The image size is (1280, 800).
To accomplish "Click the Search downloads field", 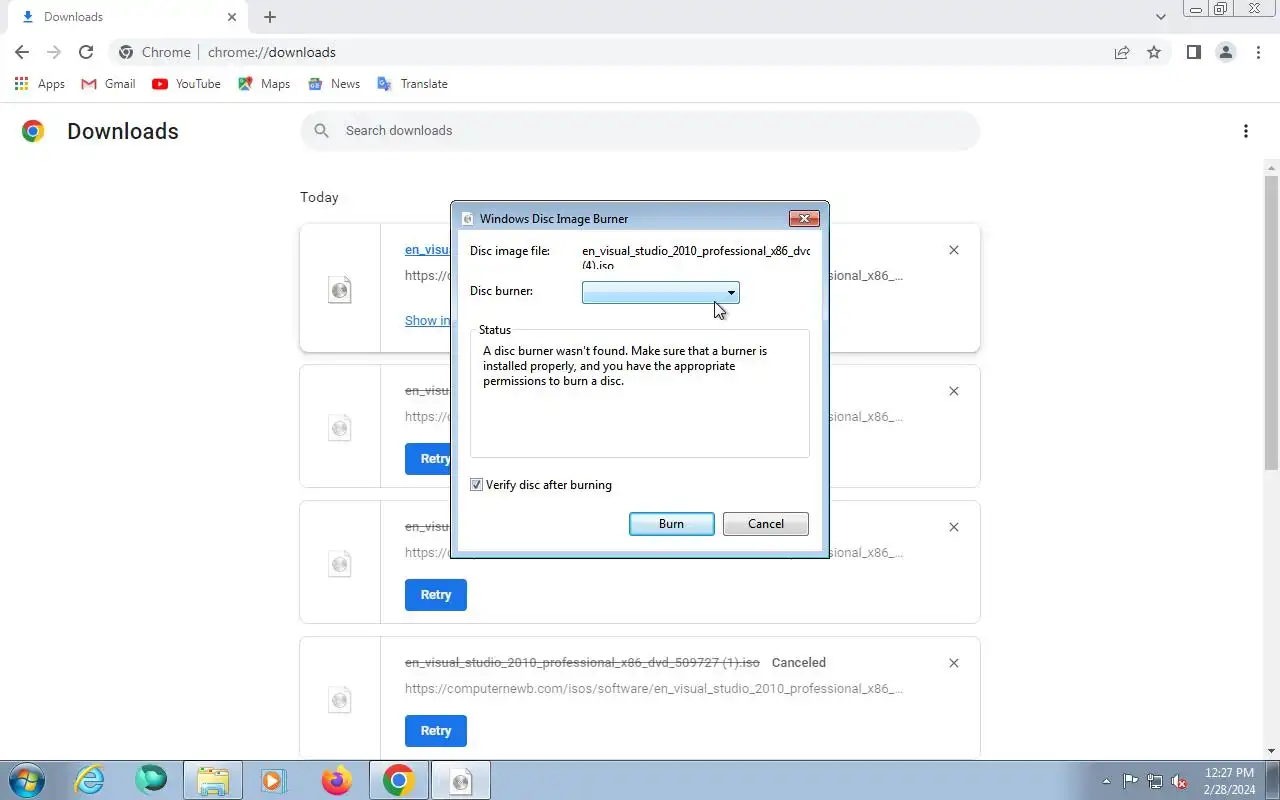I will 640,131.
